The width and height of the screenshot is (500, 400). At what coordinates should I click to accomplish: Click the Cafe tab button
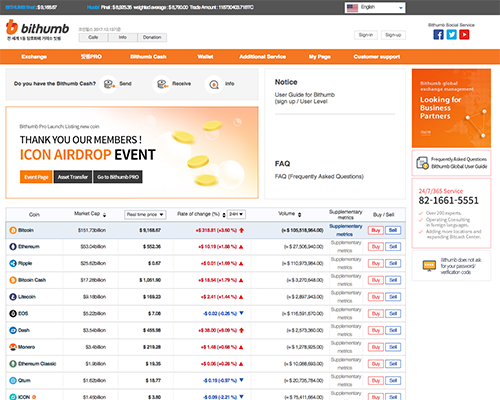coord(93,37)
